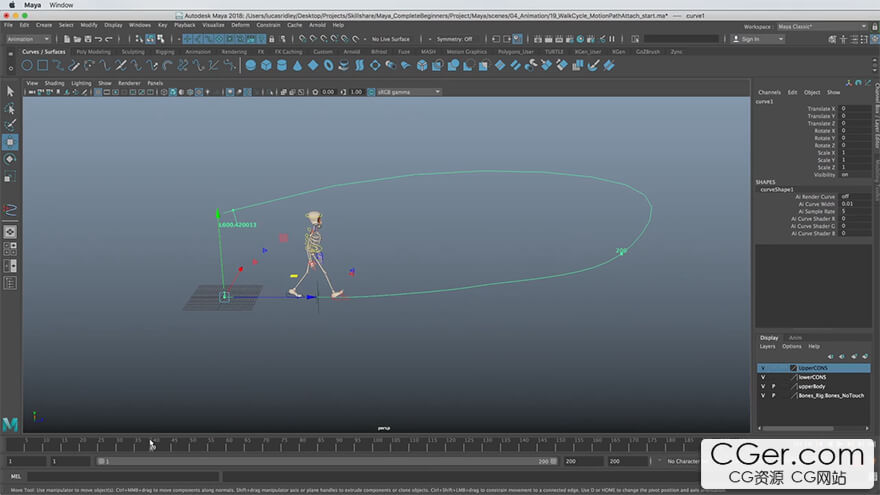Open the sRGB gamma view transform dropdown
The width and height of the screenshot is (880, 495).
(409, 92)
